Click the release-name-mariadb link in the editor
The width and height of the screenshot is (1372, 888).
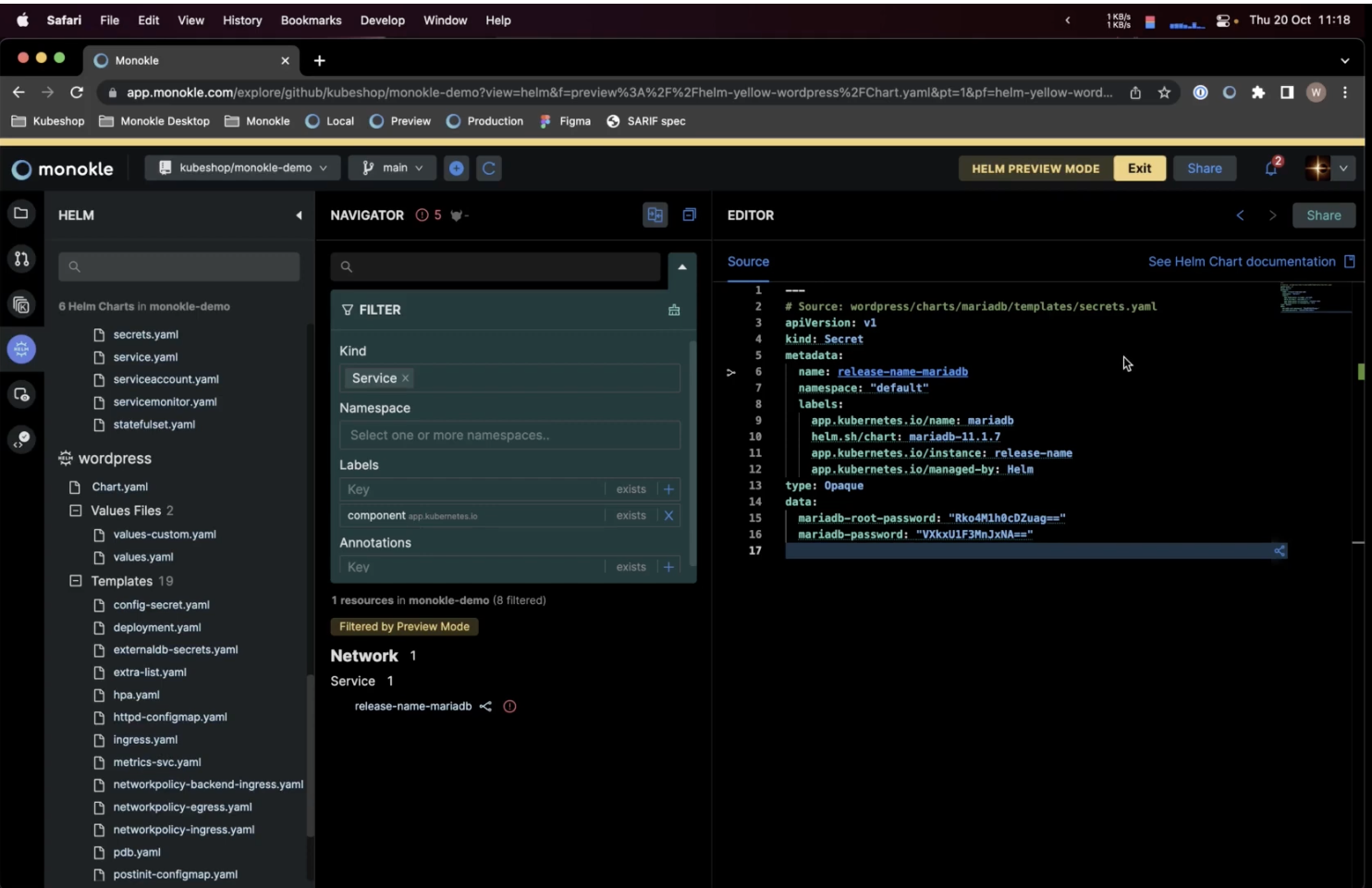[x=902, y=372]
